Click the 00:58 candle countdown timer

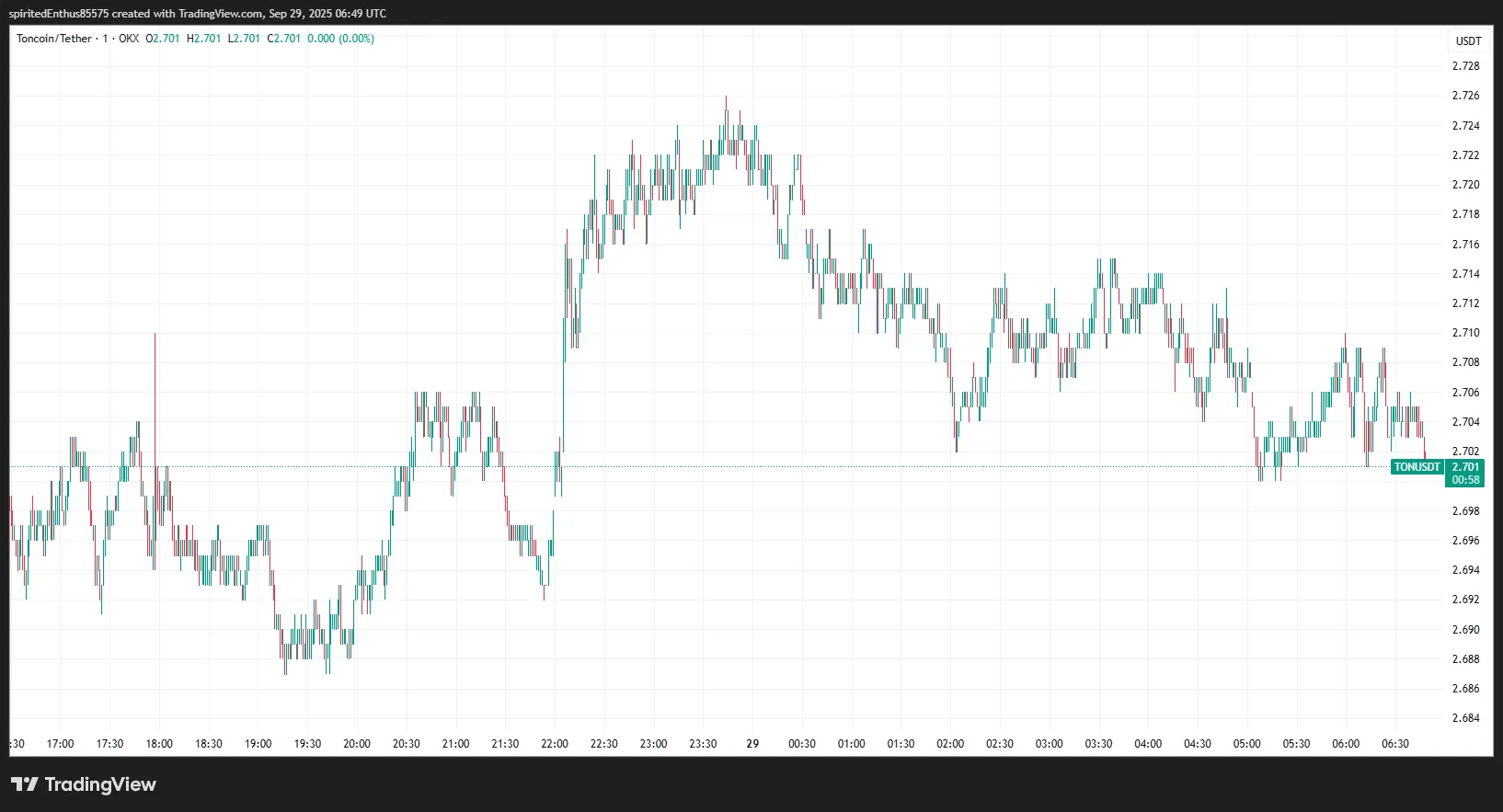pos(1465,480)
